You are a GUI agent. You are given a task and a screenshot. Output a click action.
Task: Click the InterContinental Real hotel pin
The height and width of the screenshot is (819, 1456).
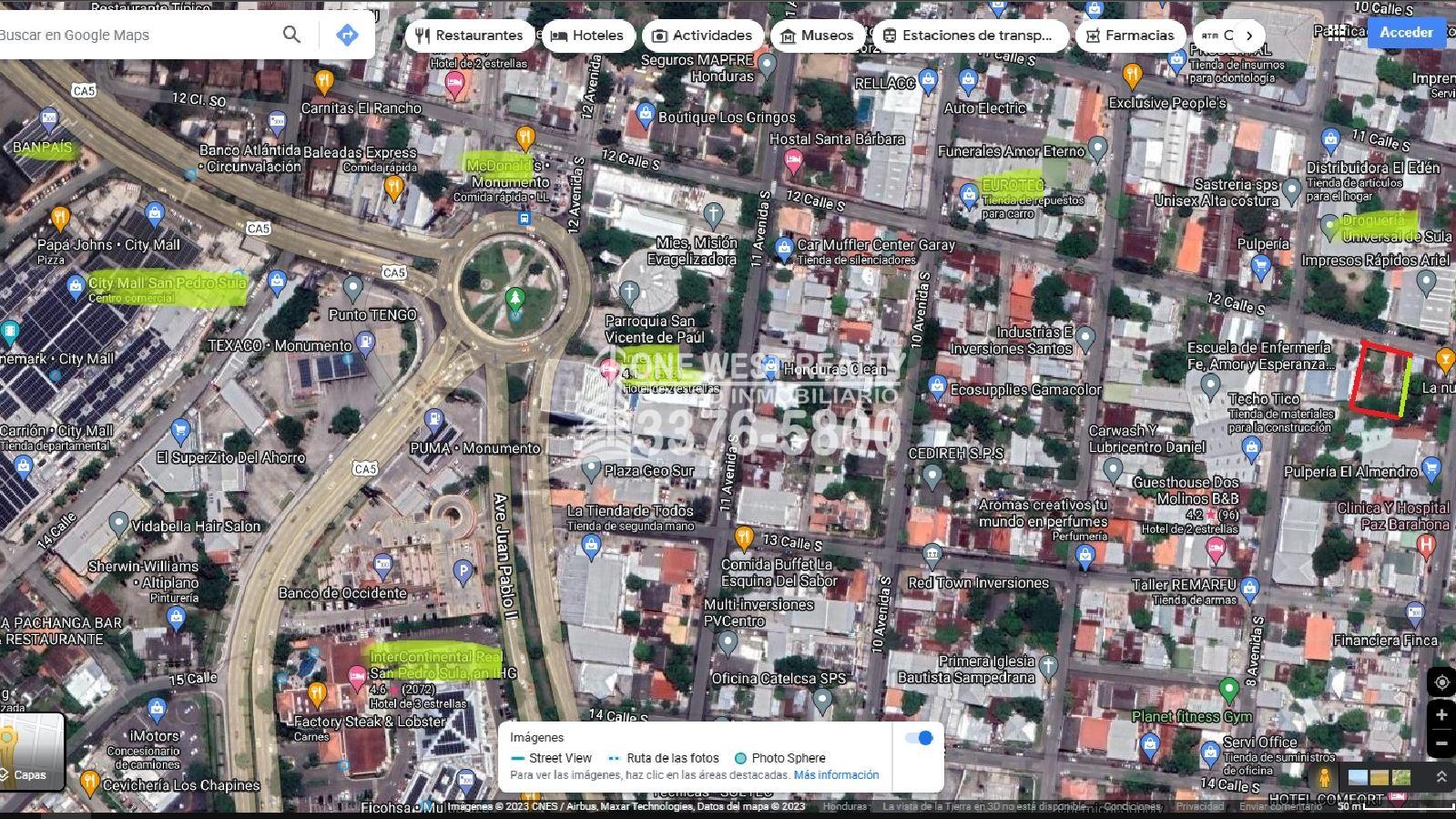tap(357, 675)
